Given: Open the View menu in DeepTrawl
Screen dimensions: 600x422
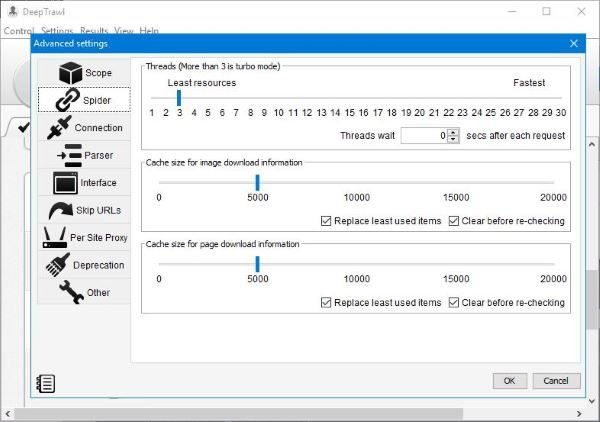Looking at the screenshot, I should point(124,31).
